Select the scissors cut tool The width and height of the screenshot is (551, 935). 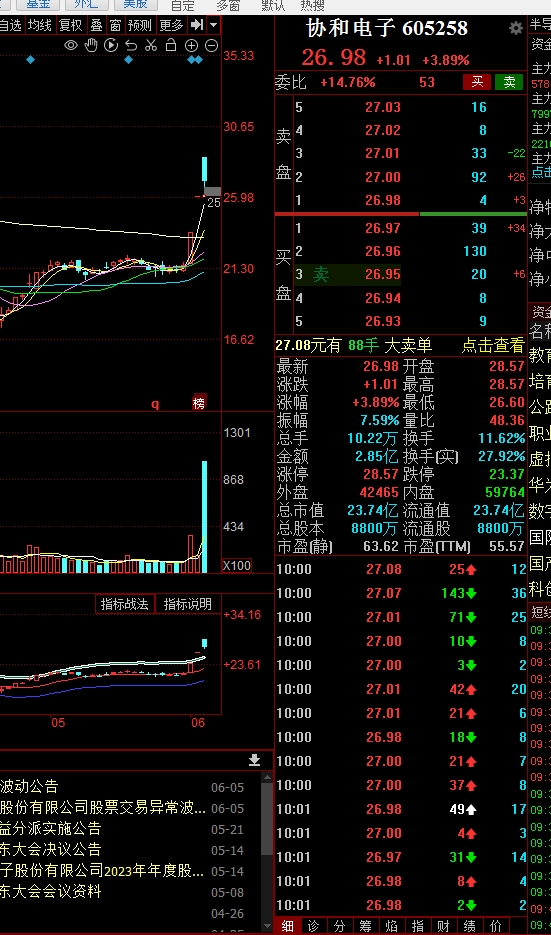pos(151,45)
